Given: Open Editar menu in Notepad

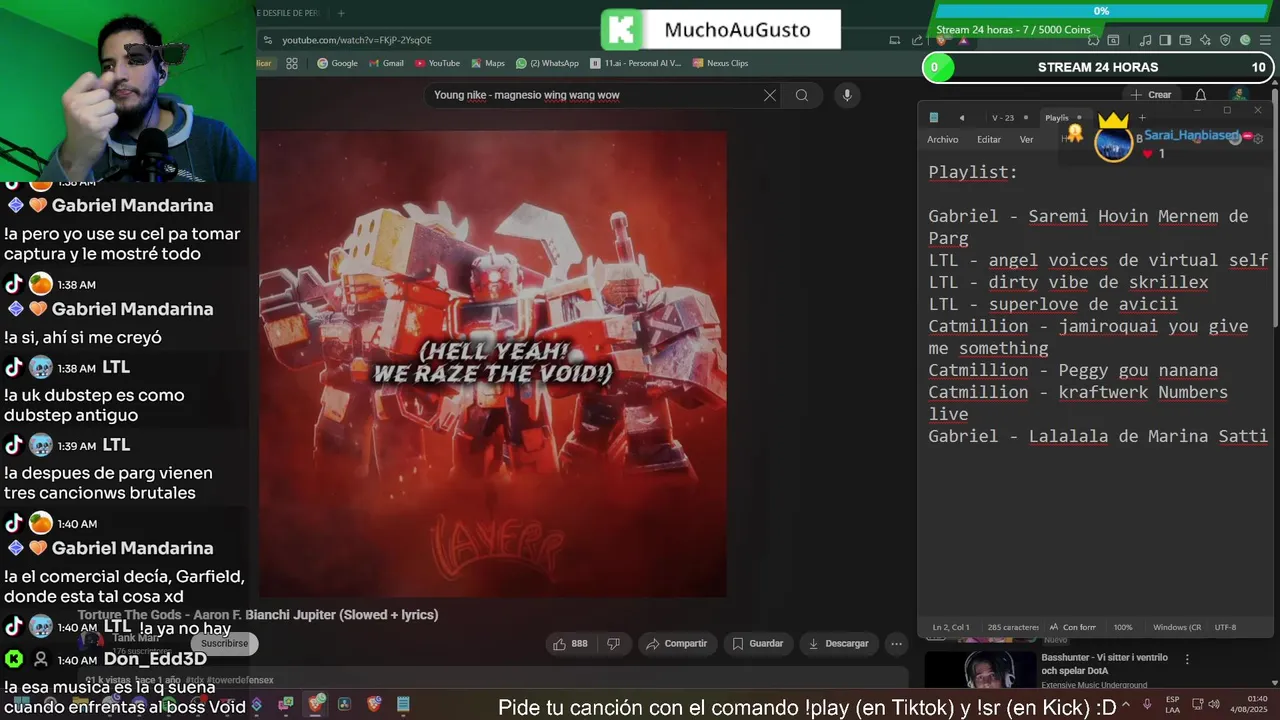Looking at the screenshot, I should tap(989, 140).
